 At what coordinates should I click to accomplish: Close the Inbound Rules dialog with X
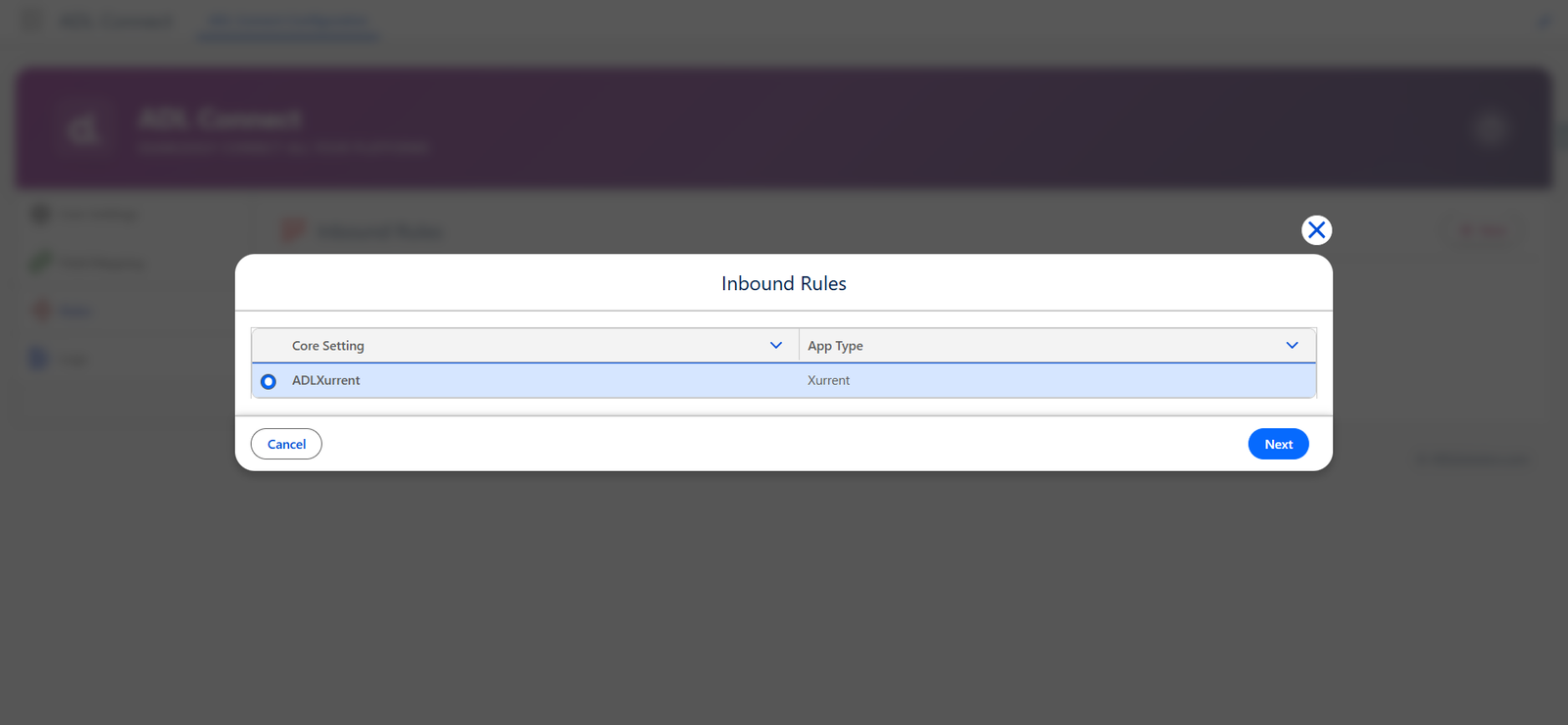[1316, 230]
